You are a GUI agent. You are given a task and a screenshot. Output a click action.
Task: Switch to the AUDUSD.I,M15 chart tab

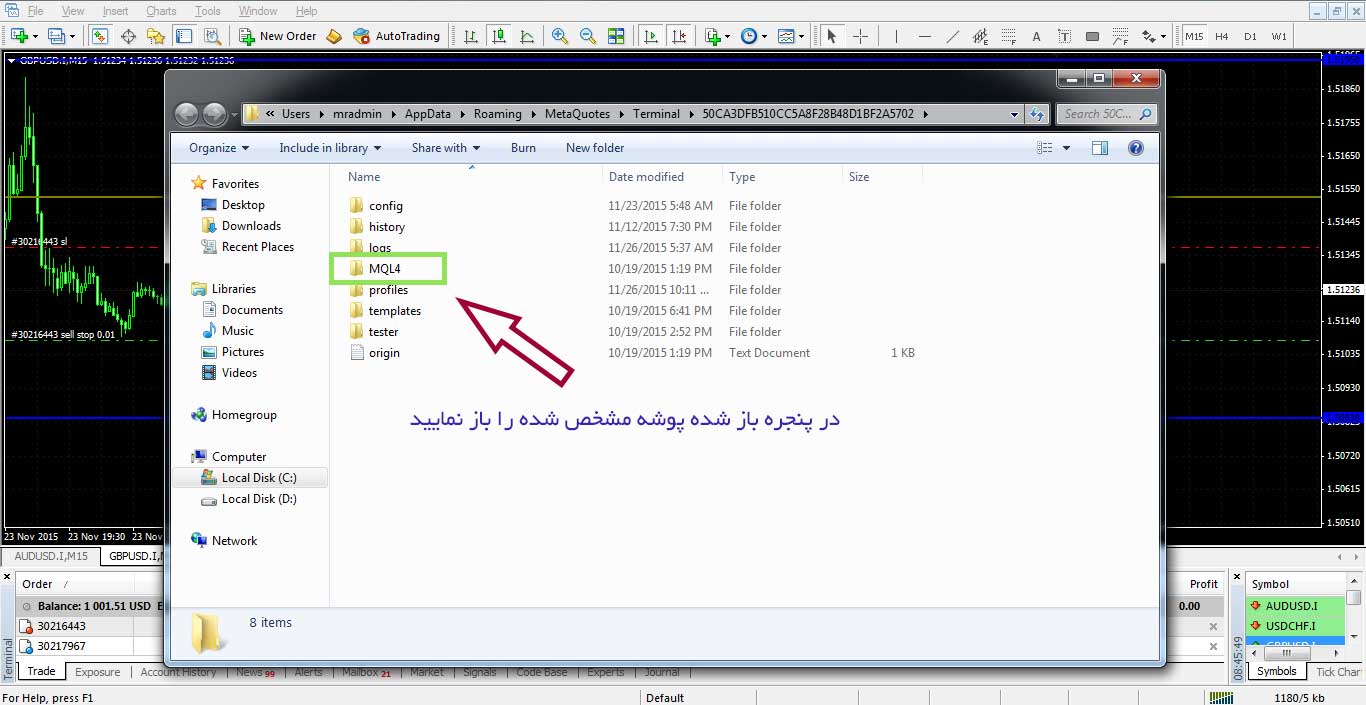pos(51,556)
